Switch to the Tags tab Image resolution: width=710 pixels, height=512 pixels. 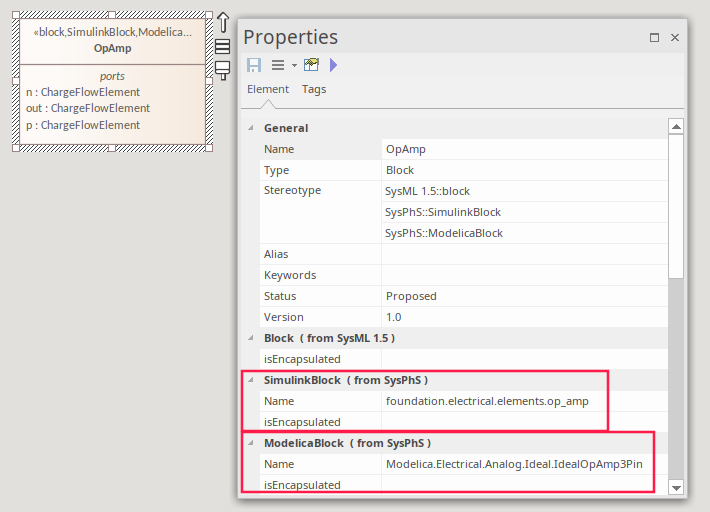click(314, 89)
